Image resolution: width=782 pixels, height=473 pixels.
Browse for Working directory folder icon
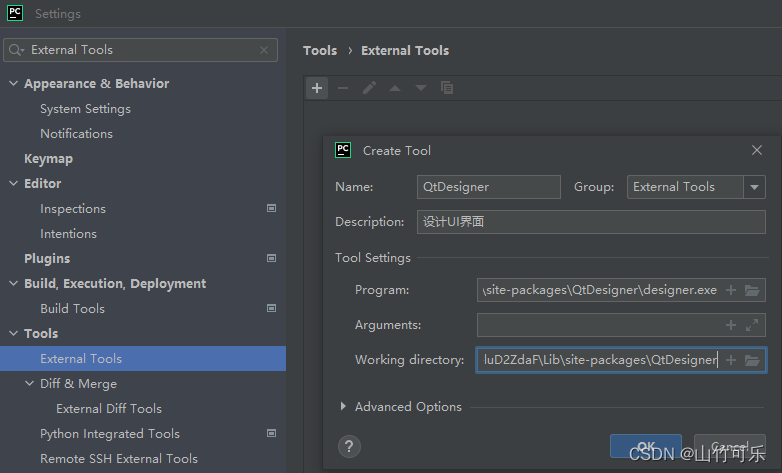[752, 360]
